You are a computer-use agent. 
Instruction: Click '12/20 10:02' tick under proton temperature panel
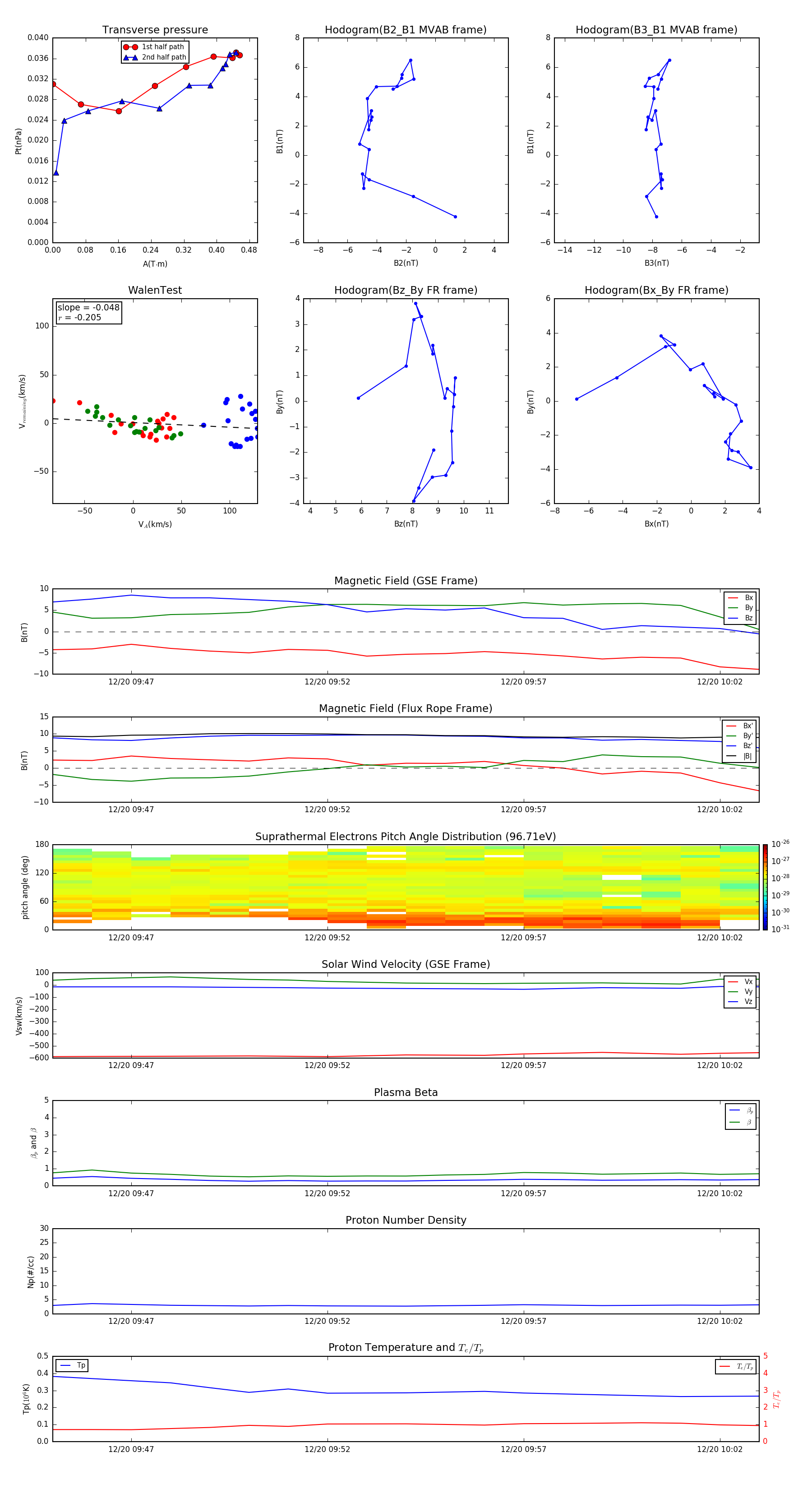(x=720, y=1449)
